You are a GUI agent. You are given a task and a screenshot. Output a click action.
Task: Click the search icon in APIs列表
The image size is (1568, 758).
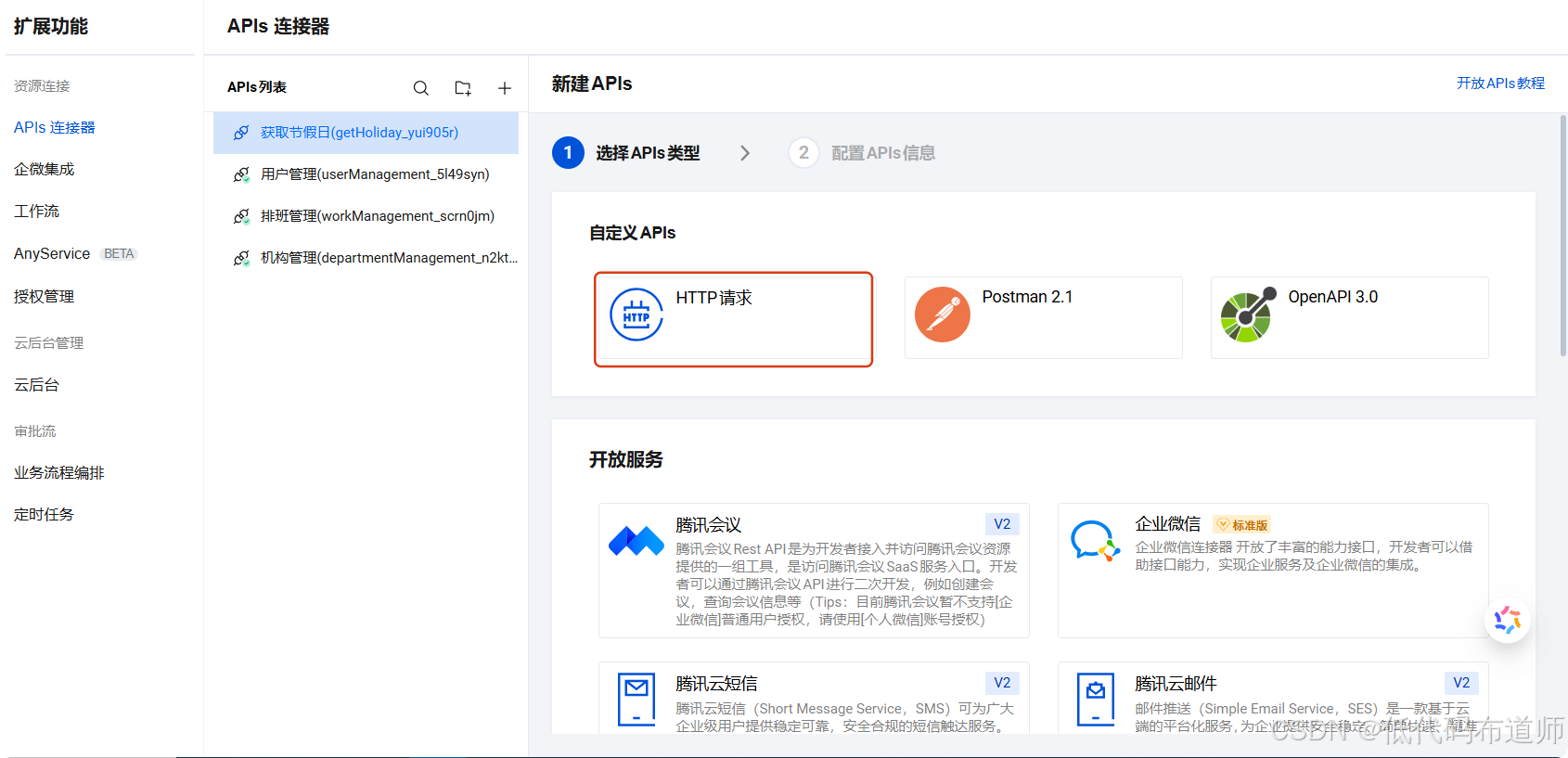tap(421, 88)
